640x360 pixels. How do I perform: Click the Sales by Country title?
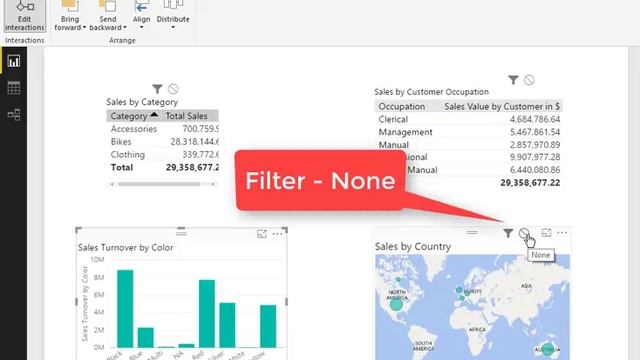click(413, 247)
